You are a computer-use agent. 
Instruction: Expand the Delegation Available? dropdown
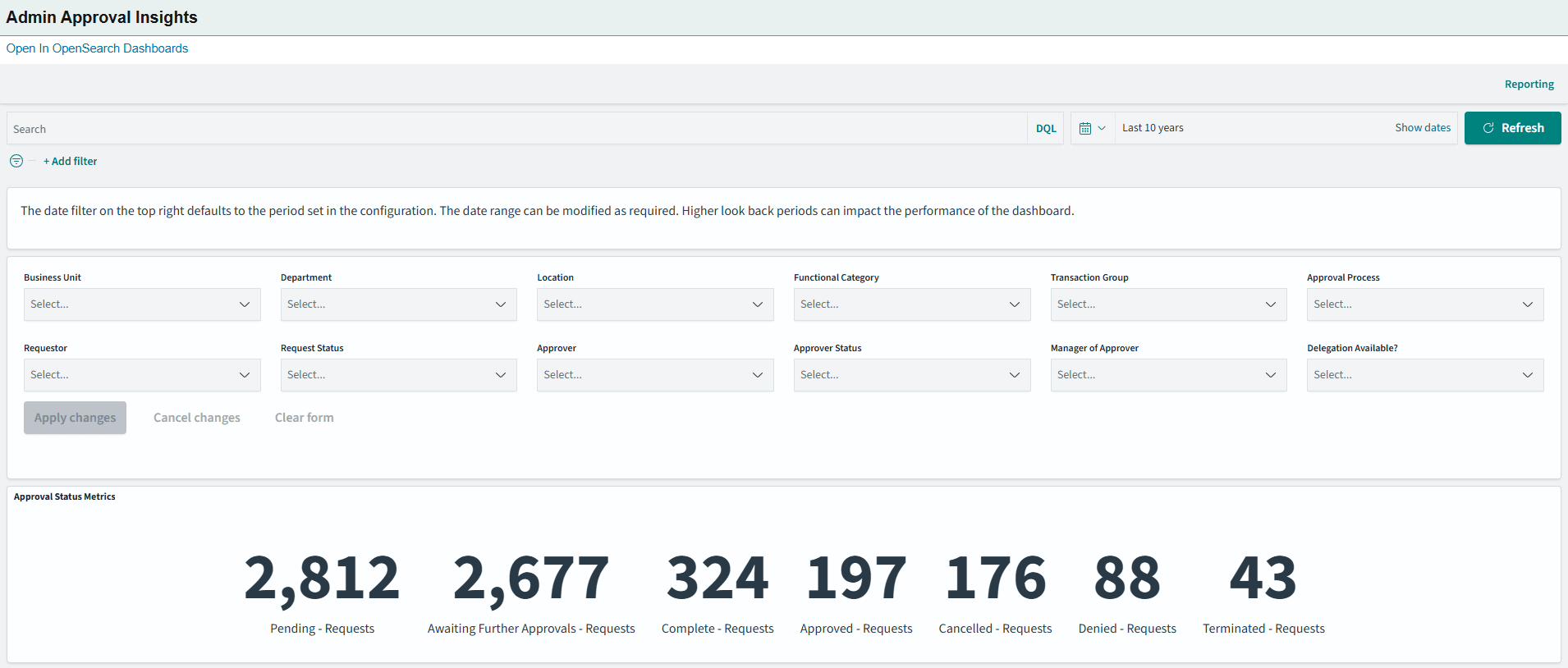point(1425,375)
